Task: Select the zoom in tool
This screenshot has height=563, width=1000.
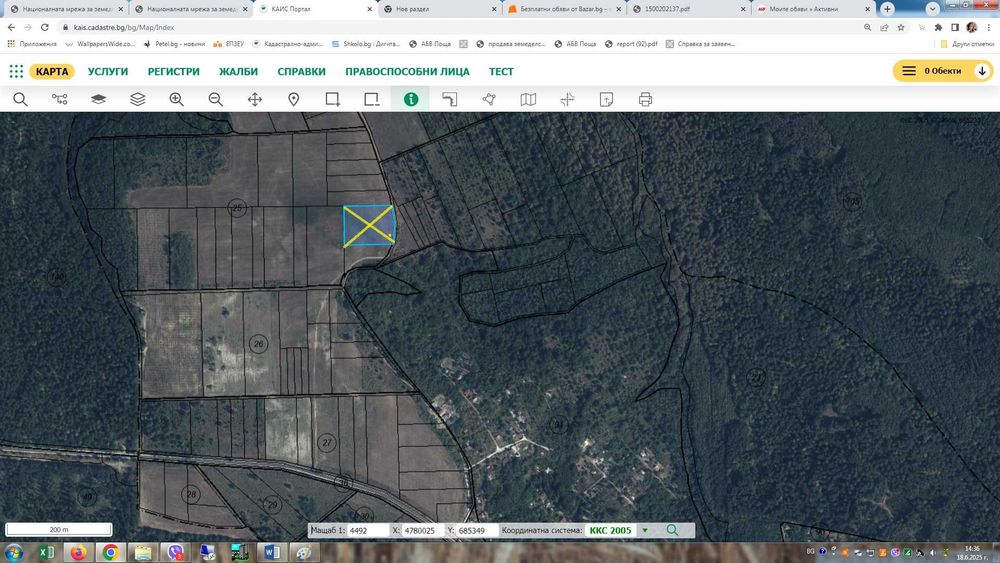Action: (177, 99)
